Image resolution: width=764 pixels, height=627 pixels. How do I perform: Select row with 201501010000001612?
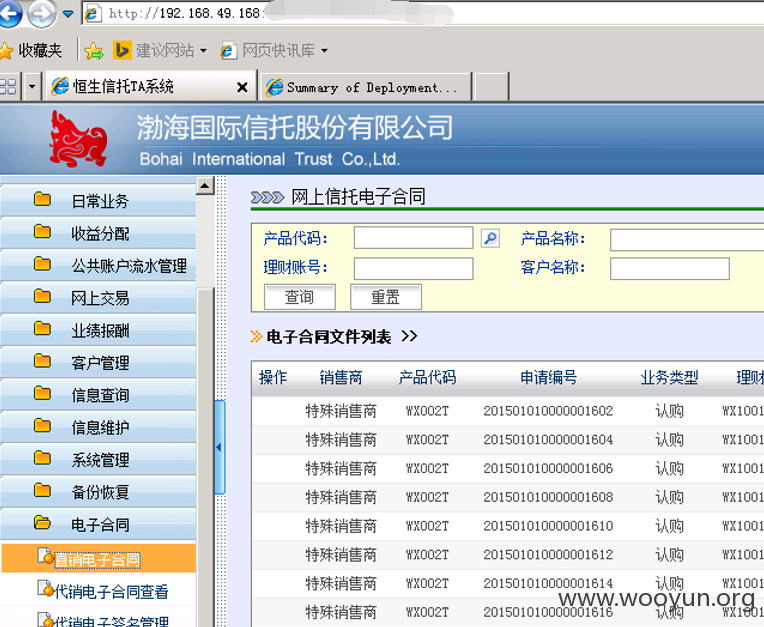[508, 554]
